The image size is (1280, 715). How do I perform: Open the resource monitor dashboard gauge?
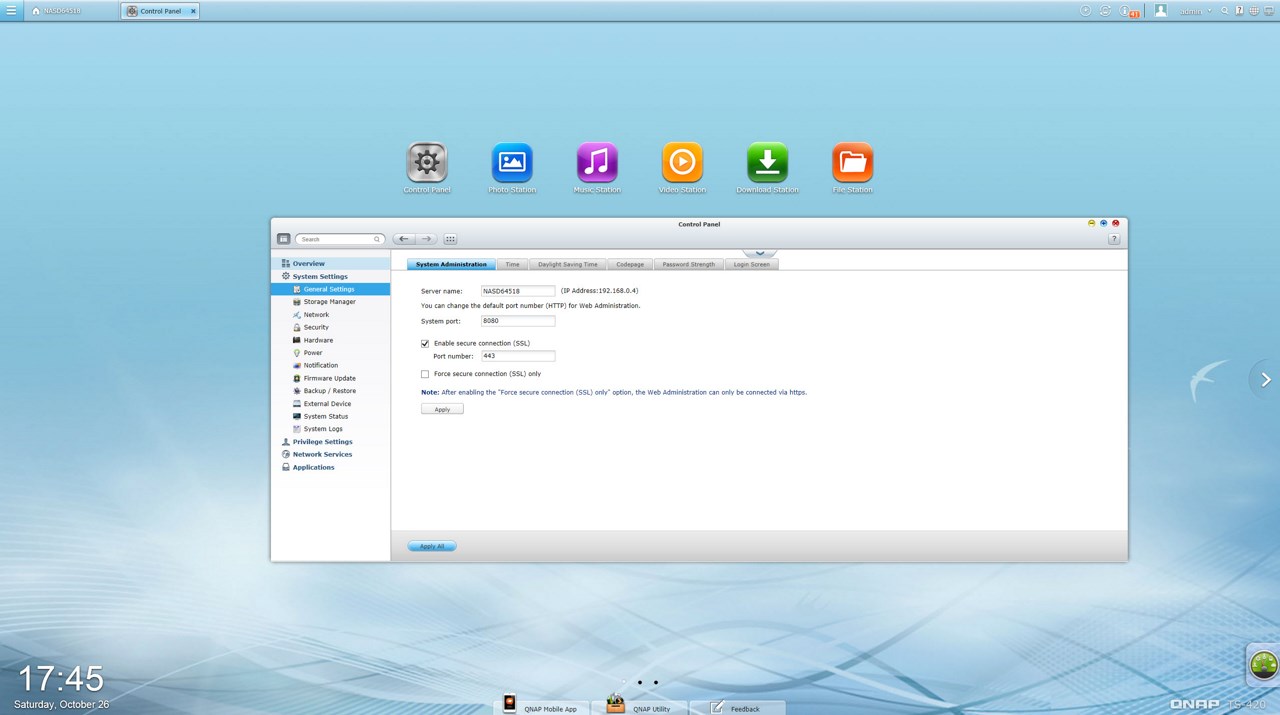click(1264, 664)
